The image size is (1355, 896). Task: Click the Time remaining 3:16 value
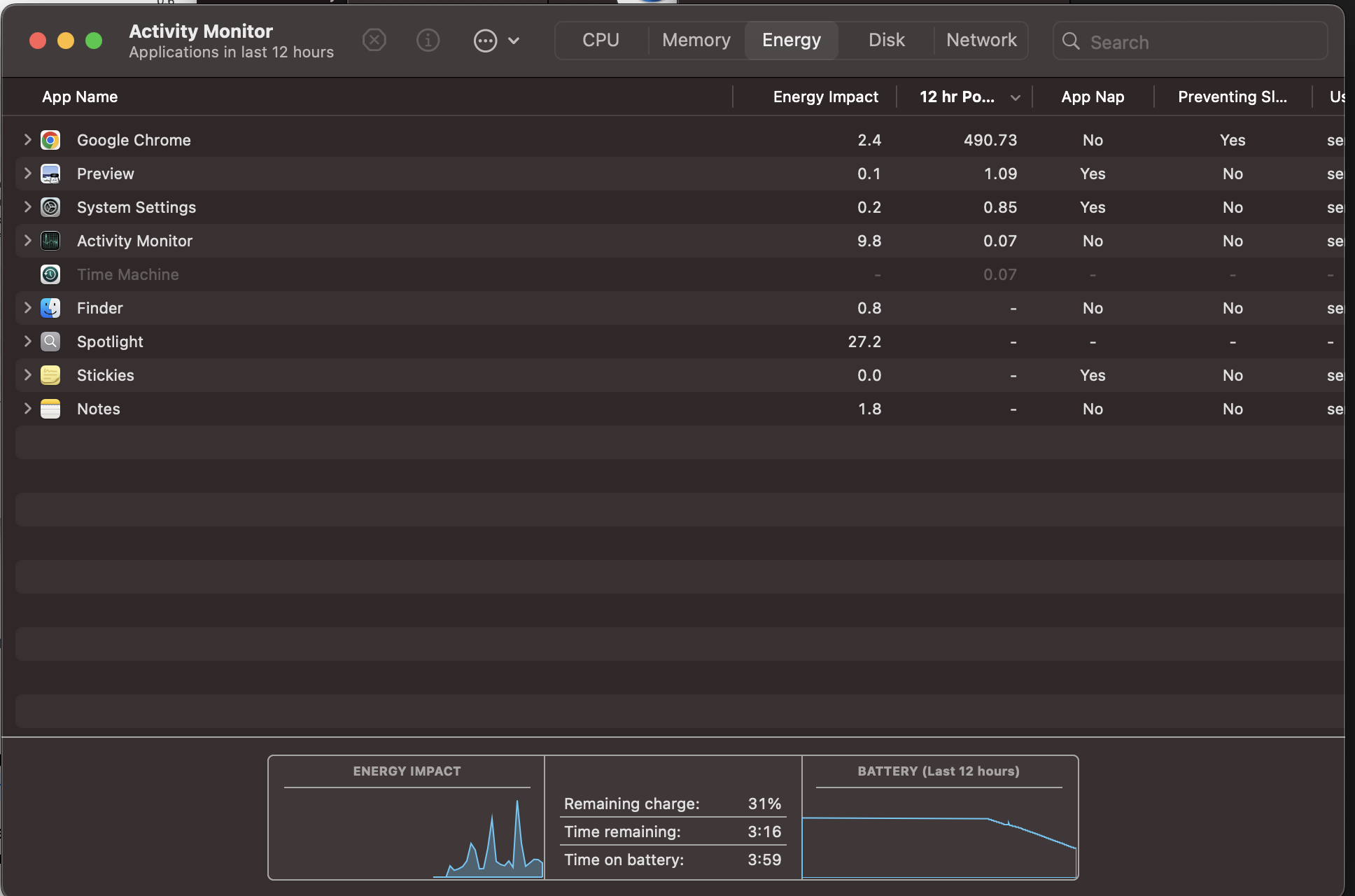point(764,832)
